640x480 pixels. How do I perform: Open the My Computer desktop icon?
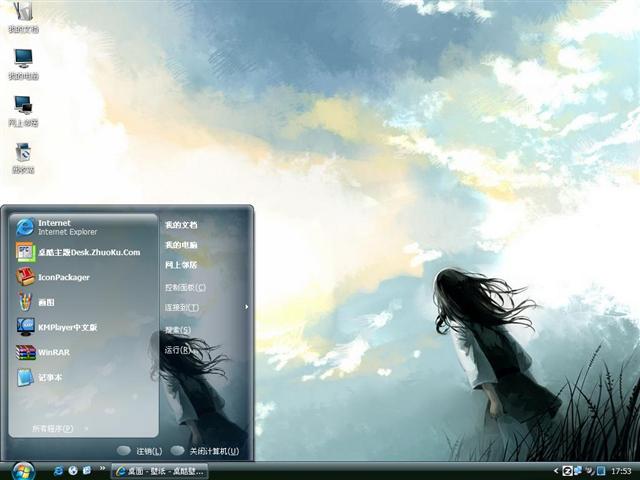[x=23, y=64]
